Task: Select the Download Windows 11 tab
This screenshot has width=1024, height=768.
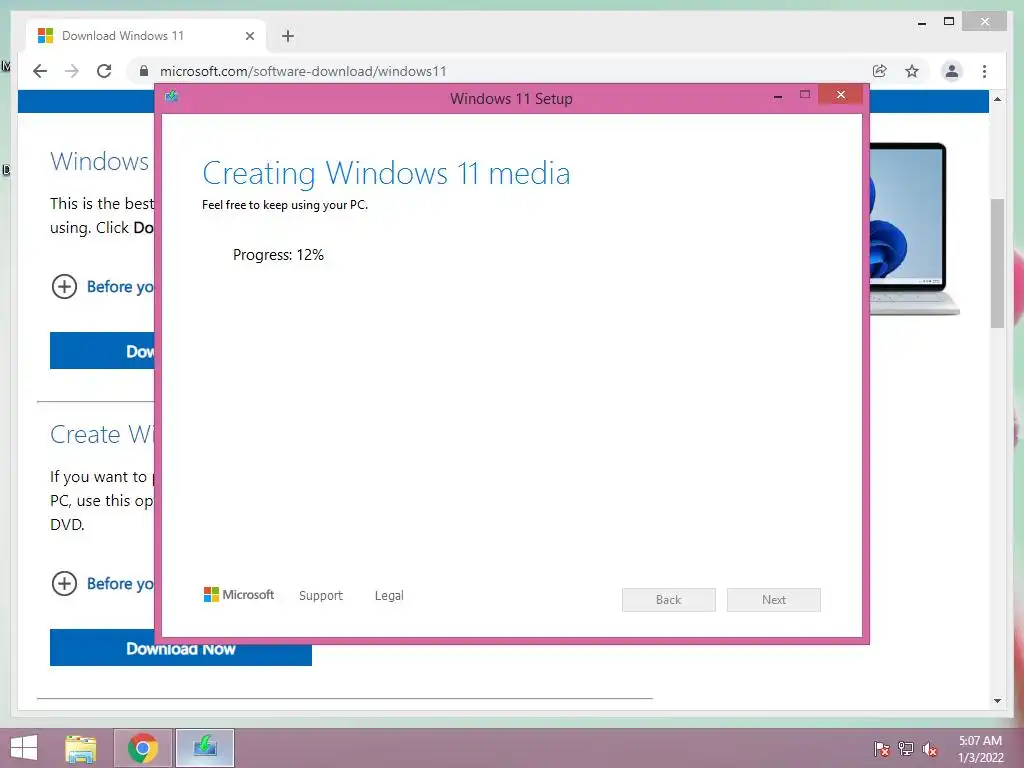Action: 146,36
